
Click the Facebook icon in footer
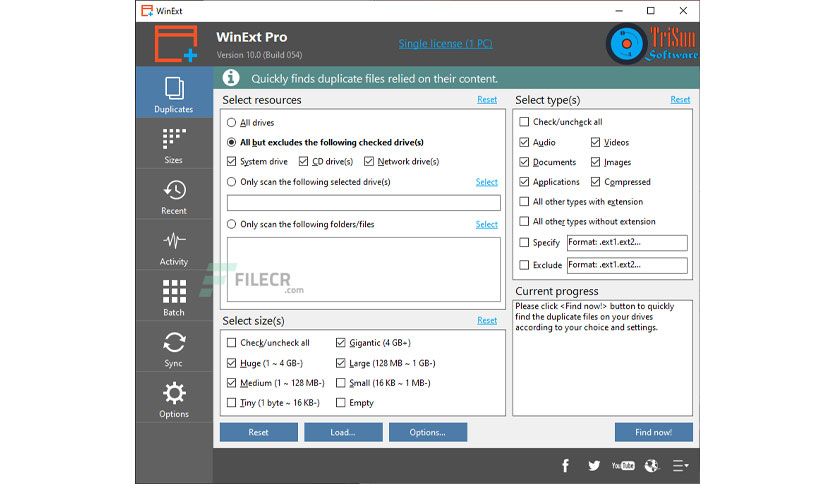[x=565, y=465]
